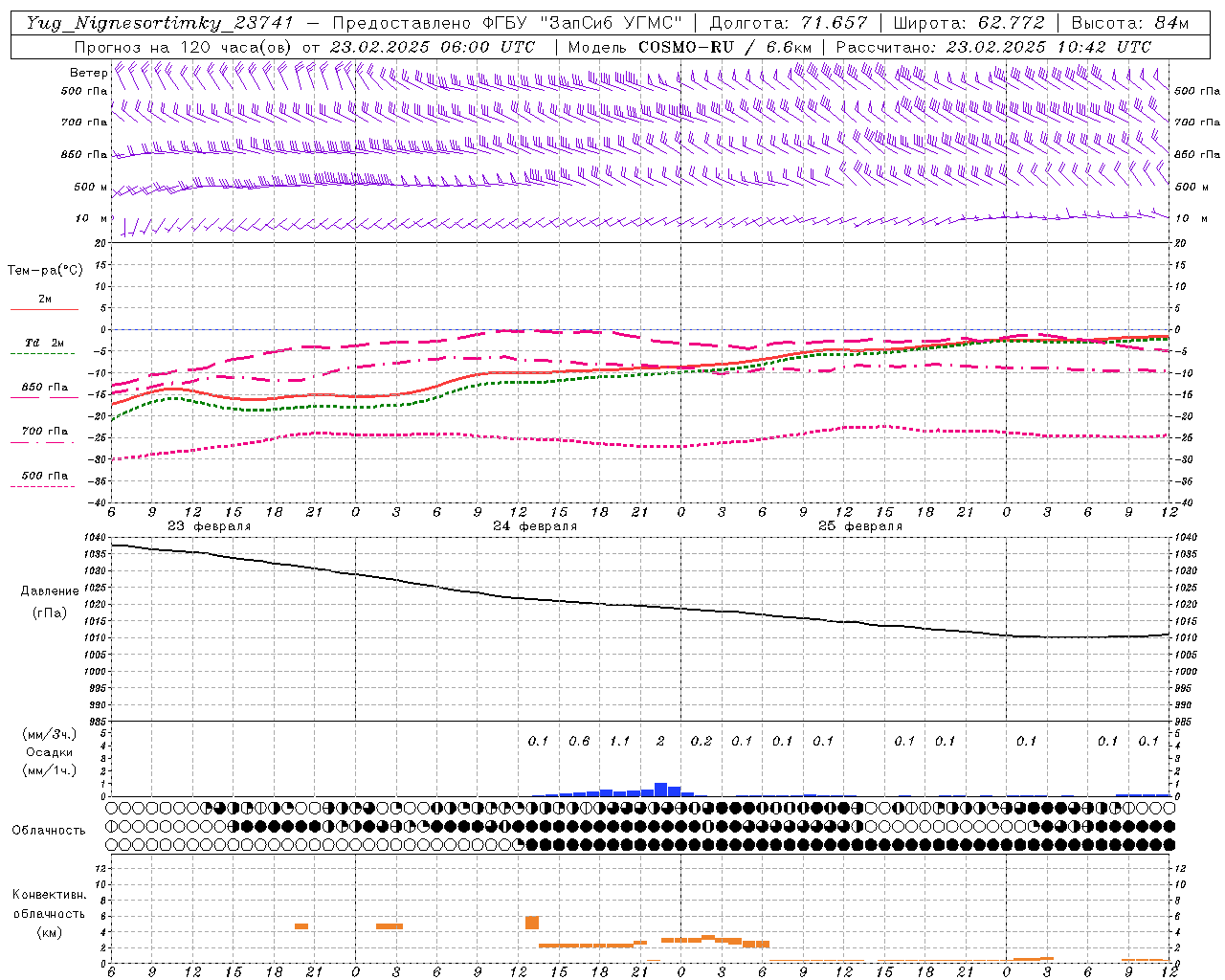Click the 10 м wind level label on the left
The height and width of the screenshot is (980, 1225).
pos(91,219)
